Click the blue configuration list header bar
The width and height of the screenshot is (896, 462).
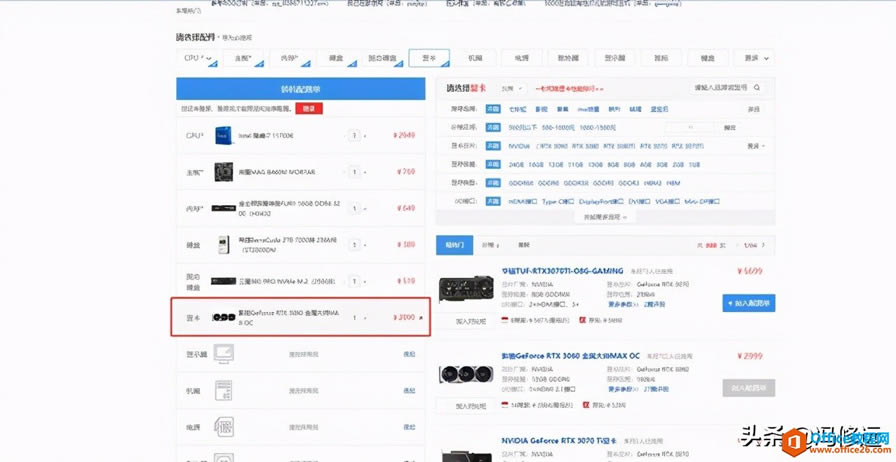(301, 89)
